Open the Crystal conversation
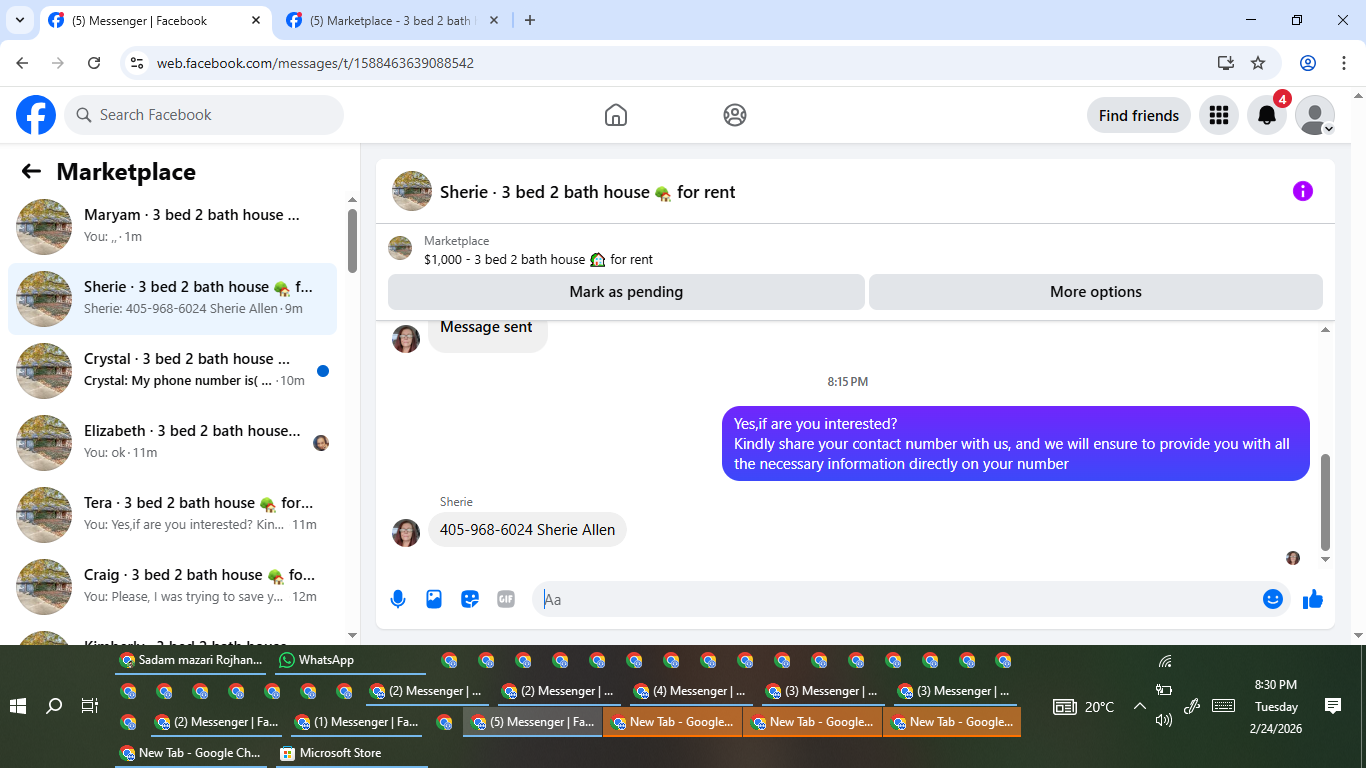 (172, 371)
